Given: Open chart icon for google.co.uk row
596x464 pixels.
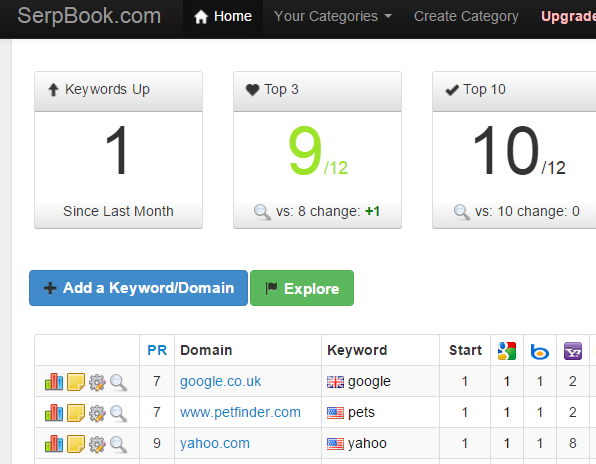Looking at the screenshot, I should (54, 382).
